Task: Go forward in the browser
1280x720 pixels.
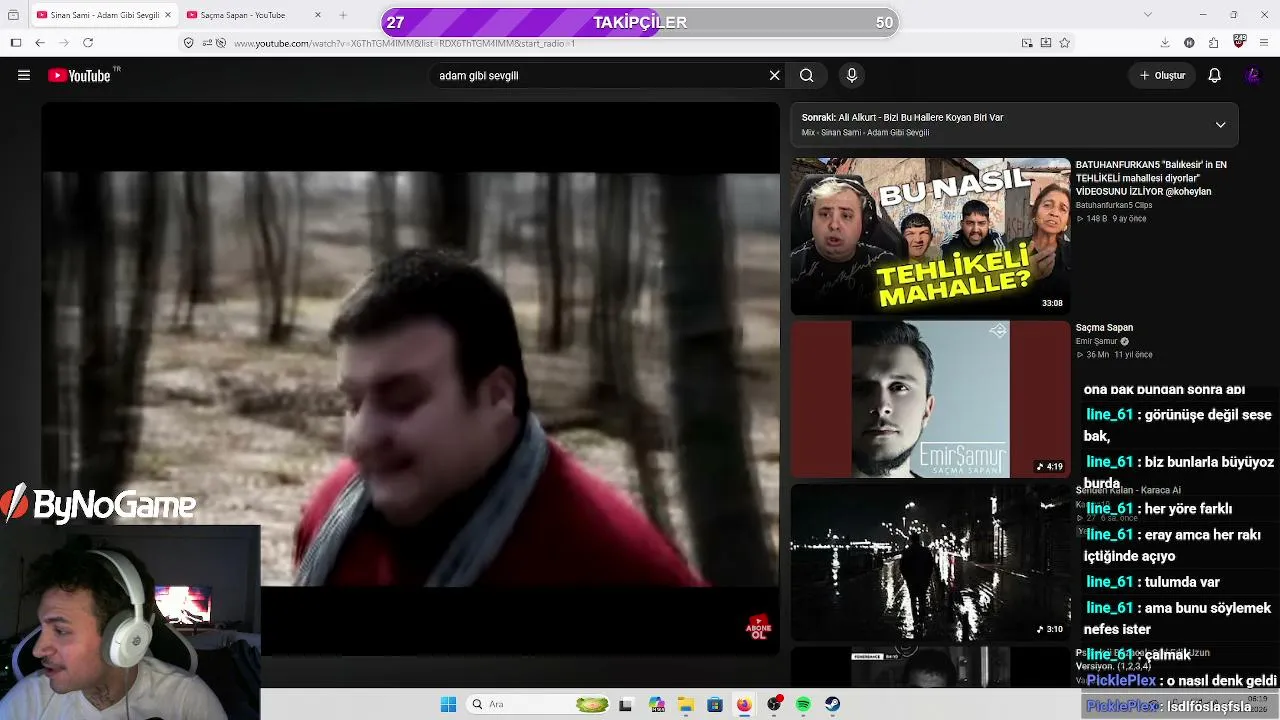Action: 64,43
